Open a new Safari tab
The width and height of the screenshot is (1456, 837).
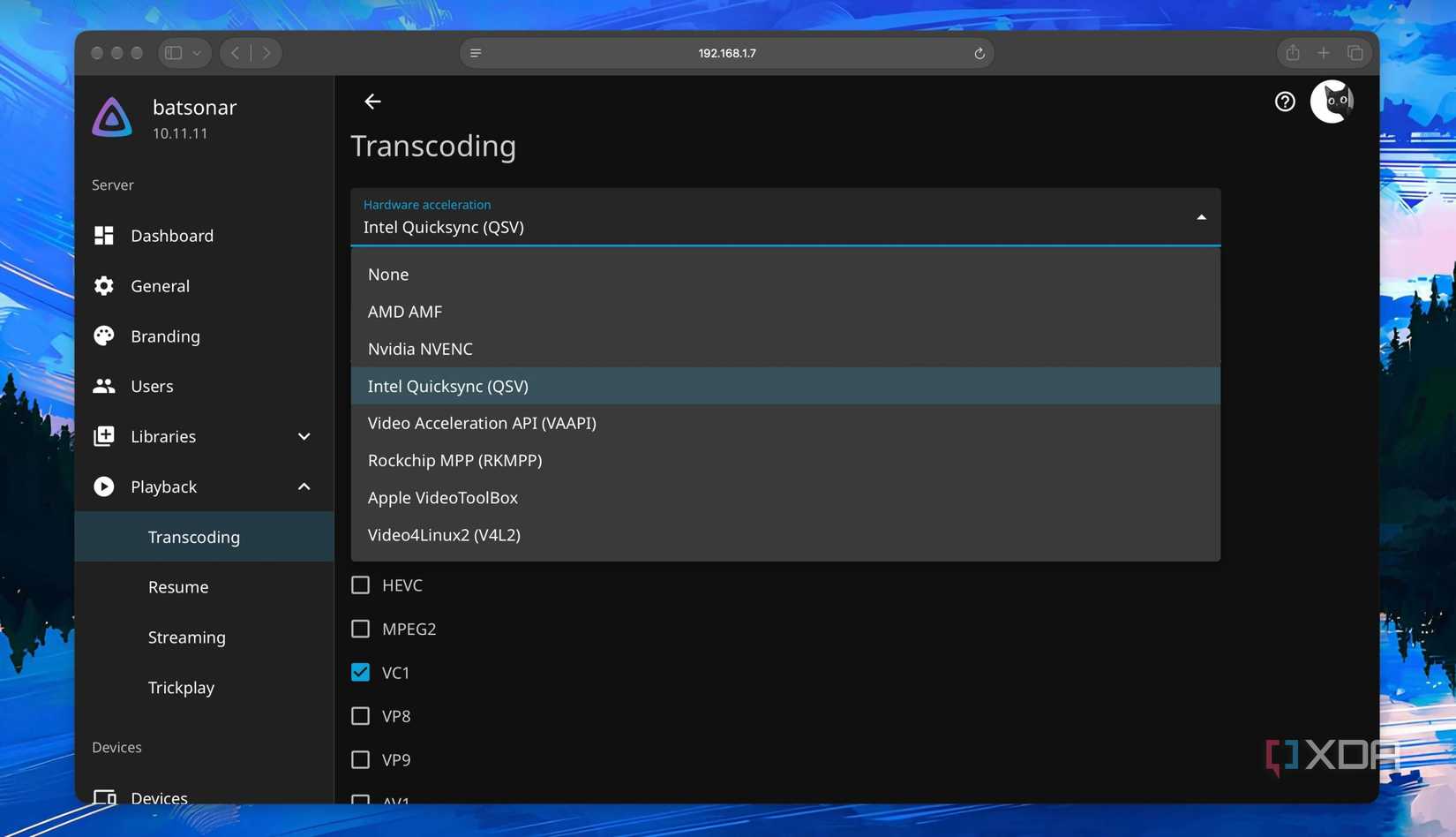[x=1324, y=53]
